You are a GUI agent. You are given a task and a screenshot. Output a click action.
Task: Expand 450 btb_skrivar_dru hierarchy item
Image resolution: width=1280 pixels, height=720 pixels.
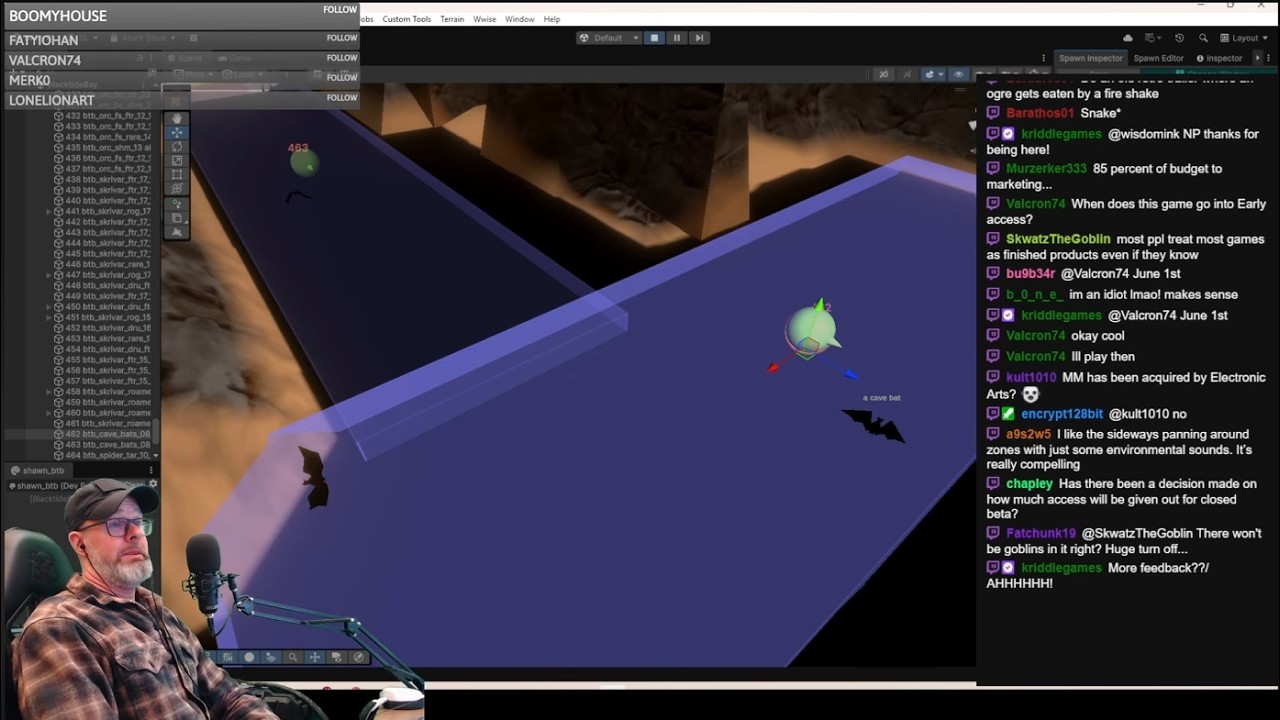coord(49,307)
